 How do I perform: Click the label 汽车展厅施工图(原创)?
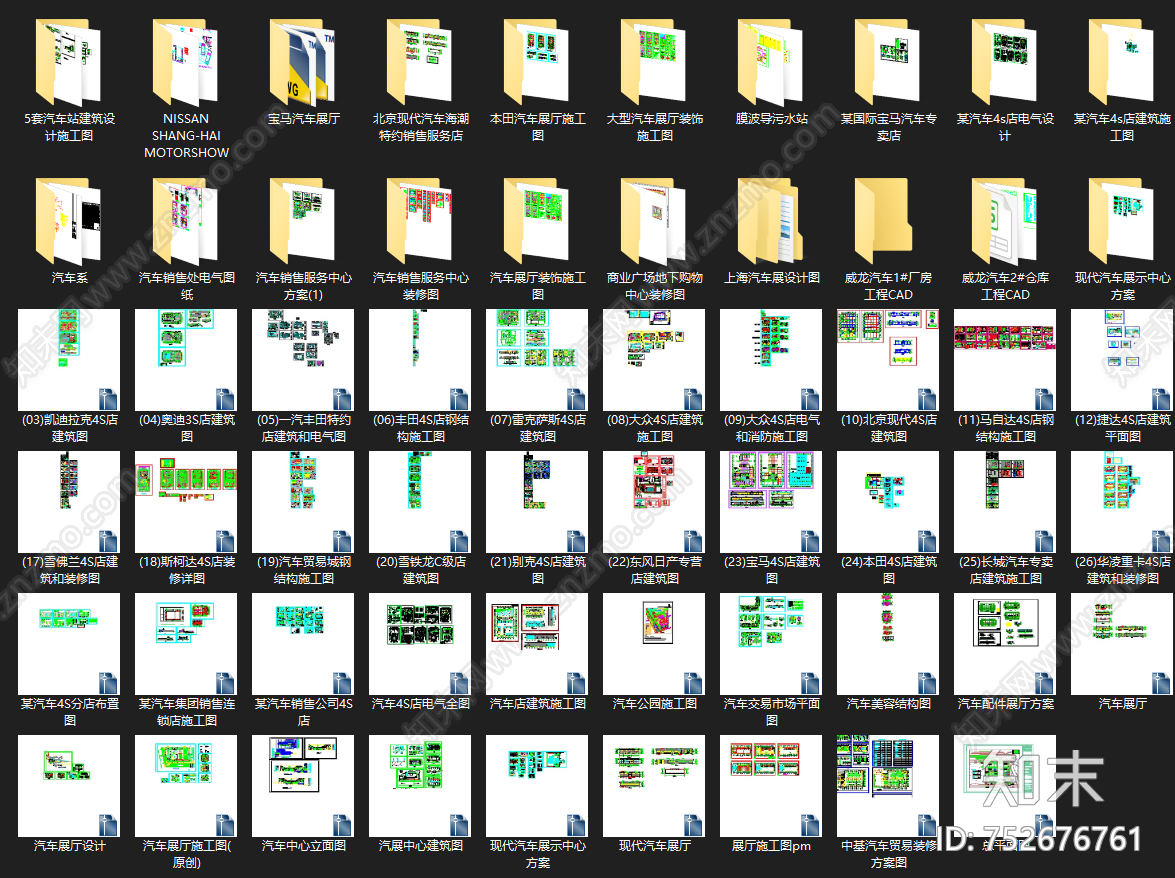(x=187, y=853)
